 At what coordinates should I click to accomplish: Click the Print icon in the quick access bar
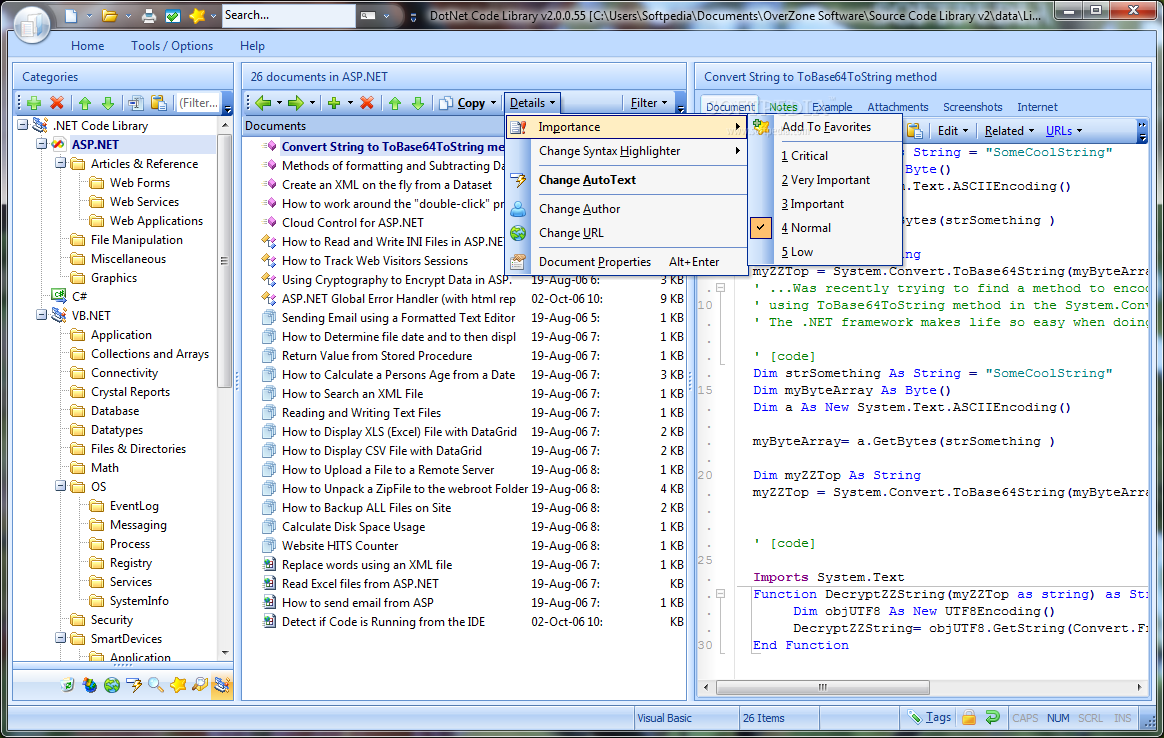point(149,15)
